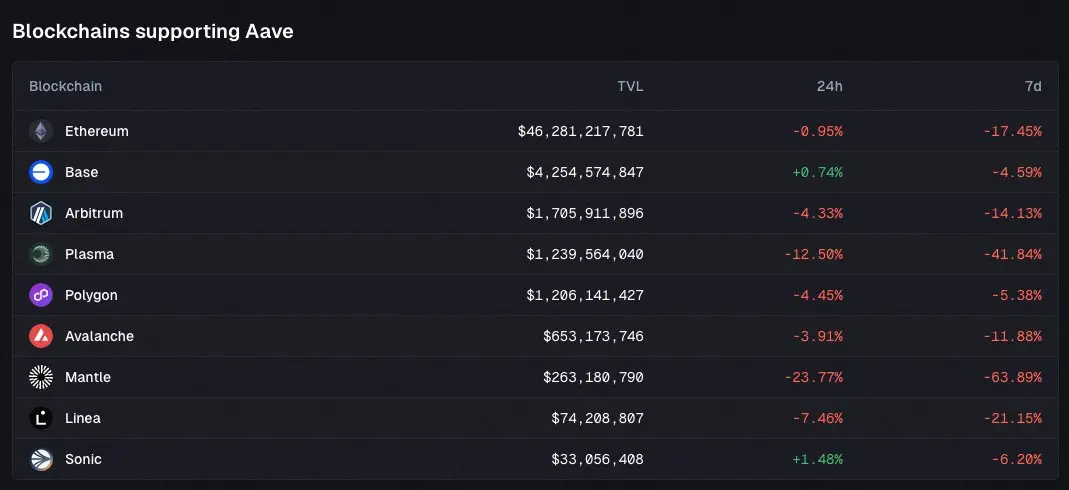Click the Linea logo icon
Image resolution: width=1069 pixels, height=490 pixels.
[41, 418]
